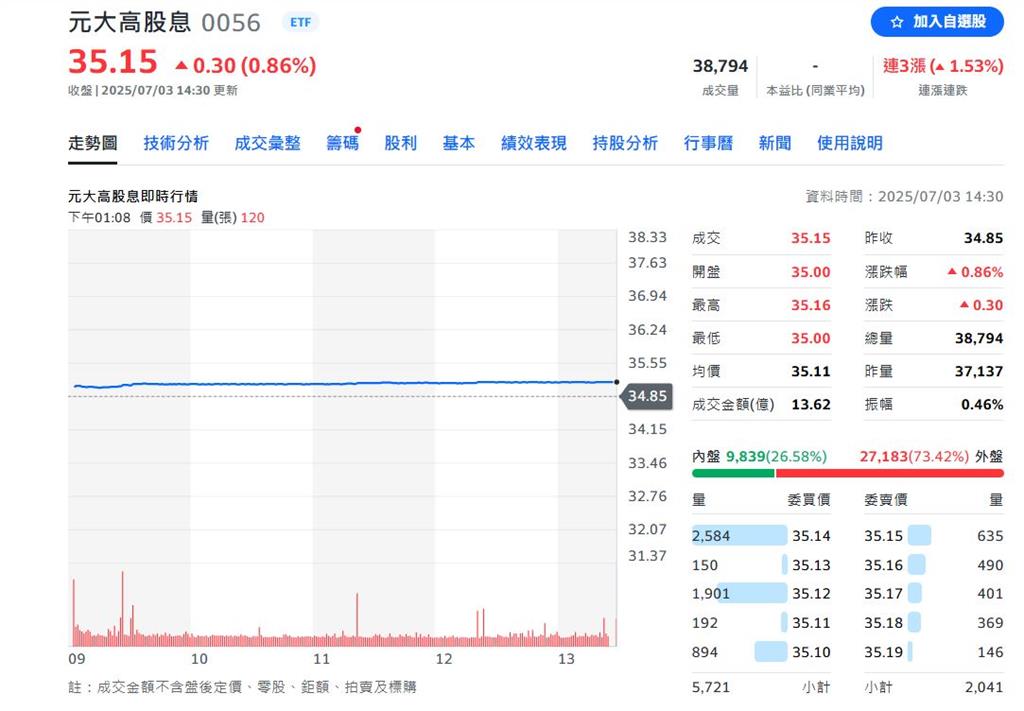Click the 加入自選股 button
The height and width of the screenshot is (711, 1024).
click(x=936, y=22)
